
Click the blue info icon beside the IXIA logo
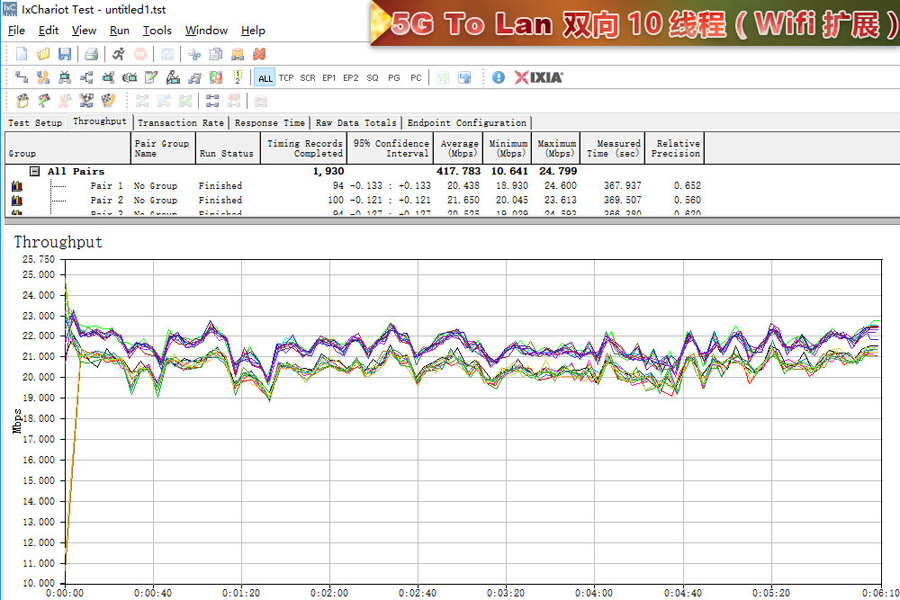[x=498, y=77]
